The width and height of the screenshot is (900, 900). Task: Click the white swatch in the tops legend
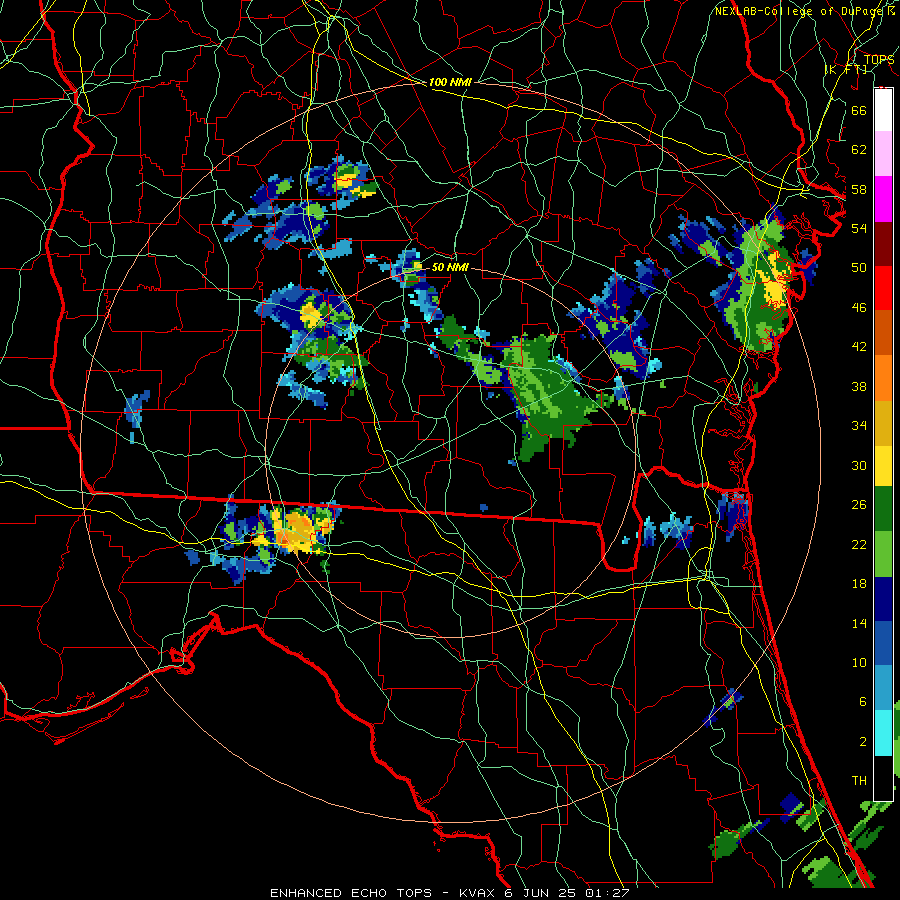click(x=883, y=110)
